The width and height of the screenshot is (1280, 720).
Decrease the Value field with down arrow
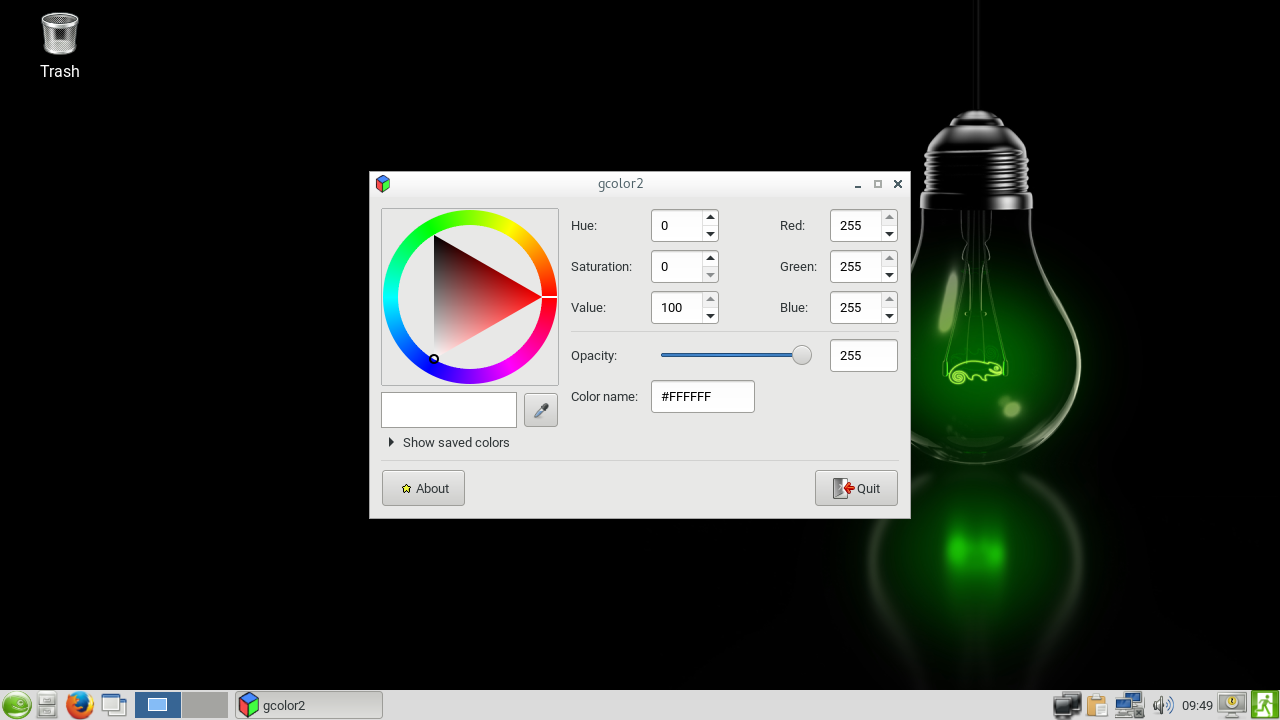(710, 316)
